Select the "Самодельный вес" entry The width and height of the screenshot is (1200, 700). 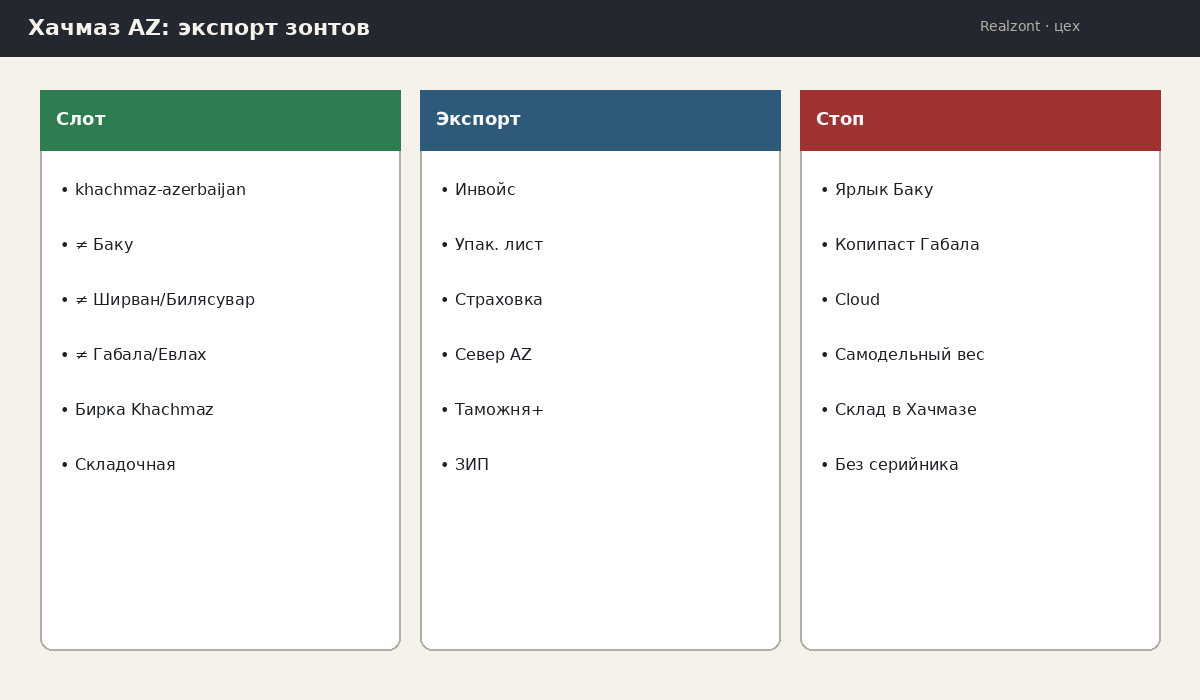pos(902,355)
